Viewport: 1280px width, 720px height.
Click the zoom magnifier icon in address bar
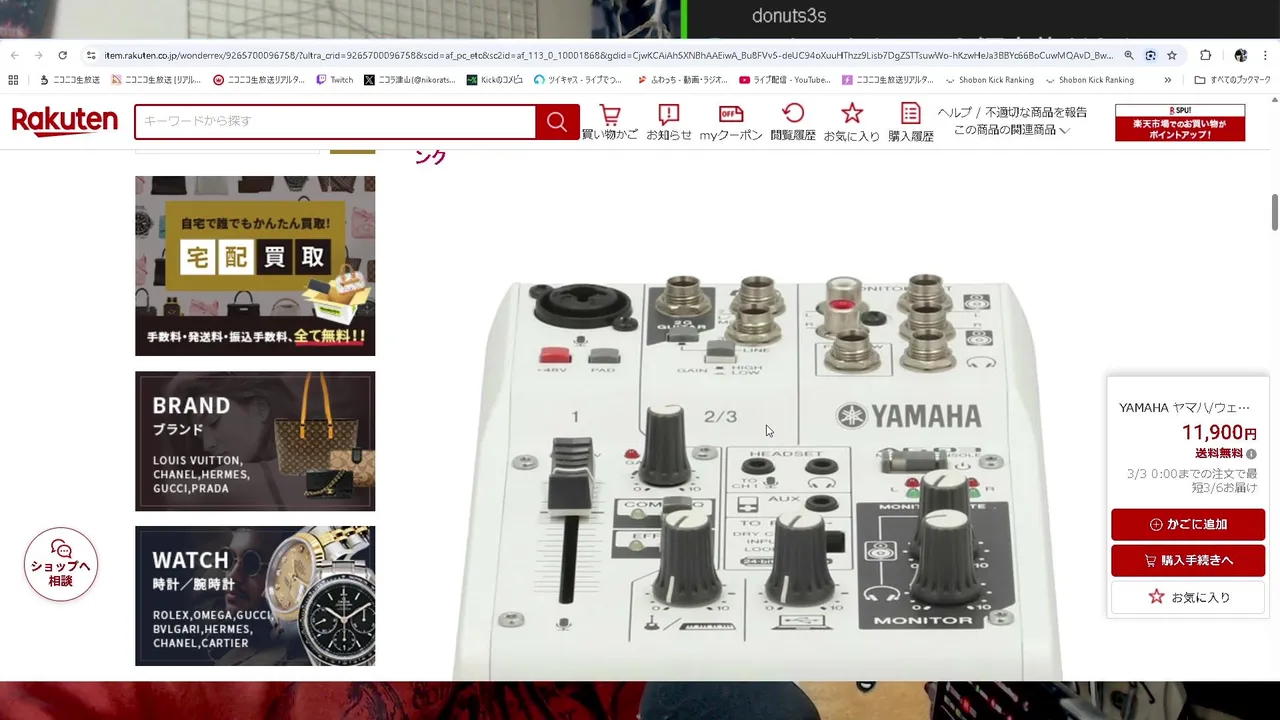click(x=1129, y=55)
